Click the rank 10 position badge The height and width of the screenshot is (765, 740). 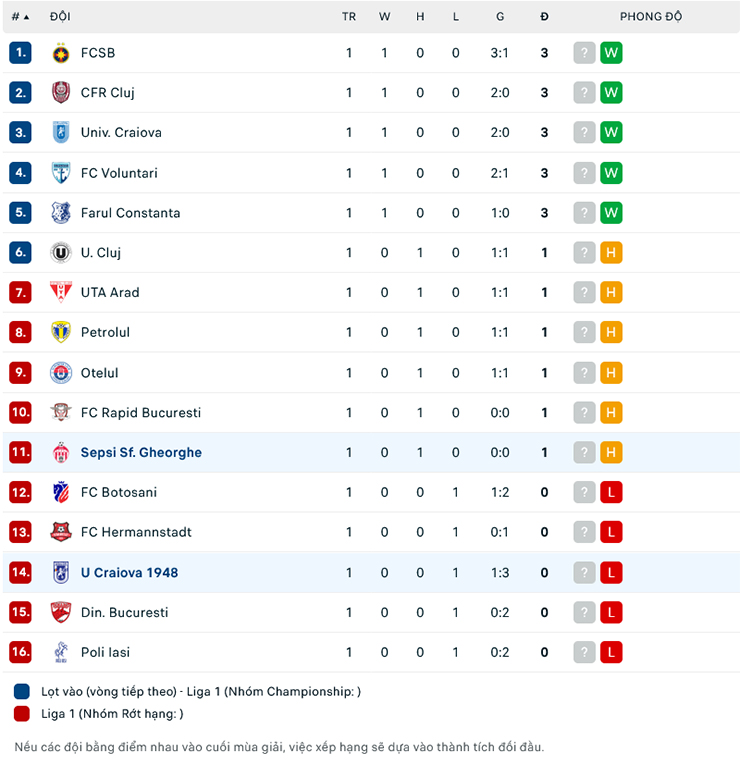[x=20, y=412]
